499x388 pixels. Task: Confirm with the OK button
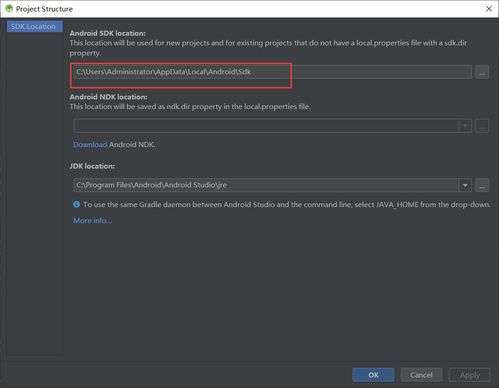[x=373, y=375]
